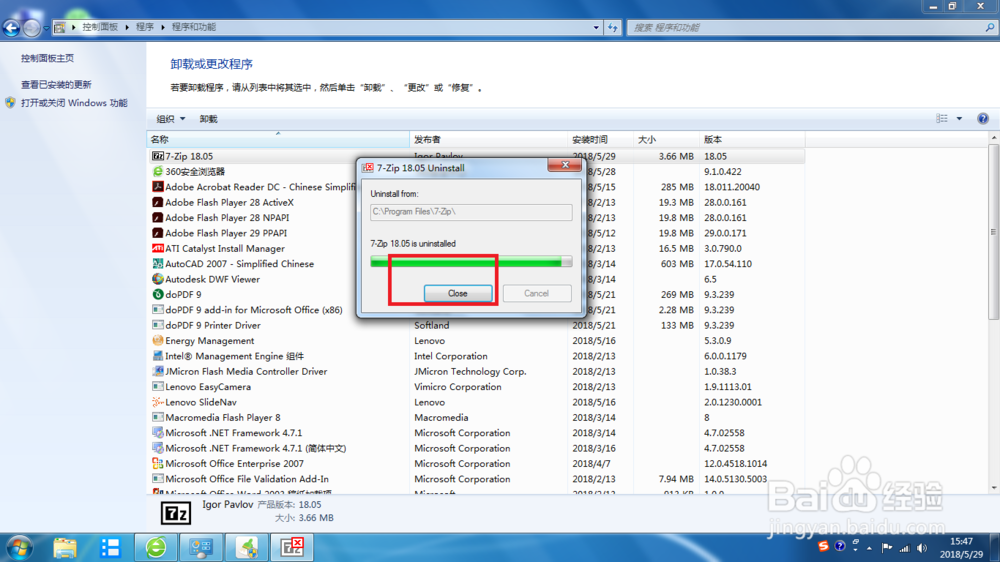Screen dimensions: 1000x562
Task: Click the help question mark icon
Action: [x=983, y=119]
